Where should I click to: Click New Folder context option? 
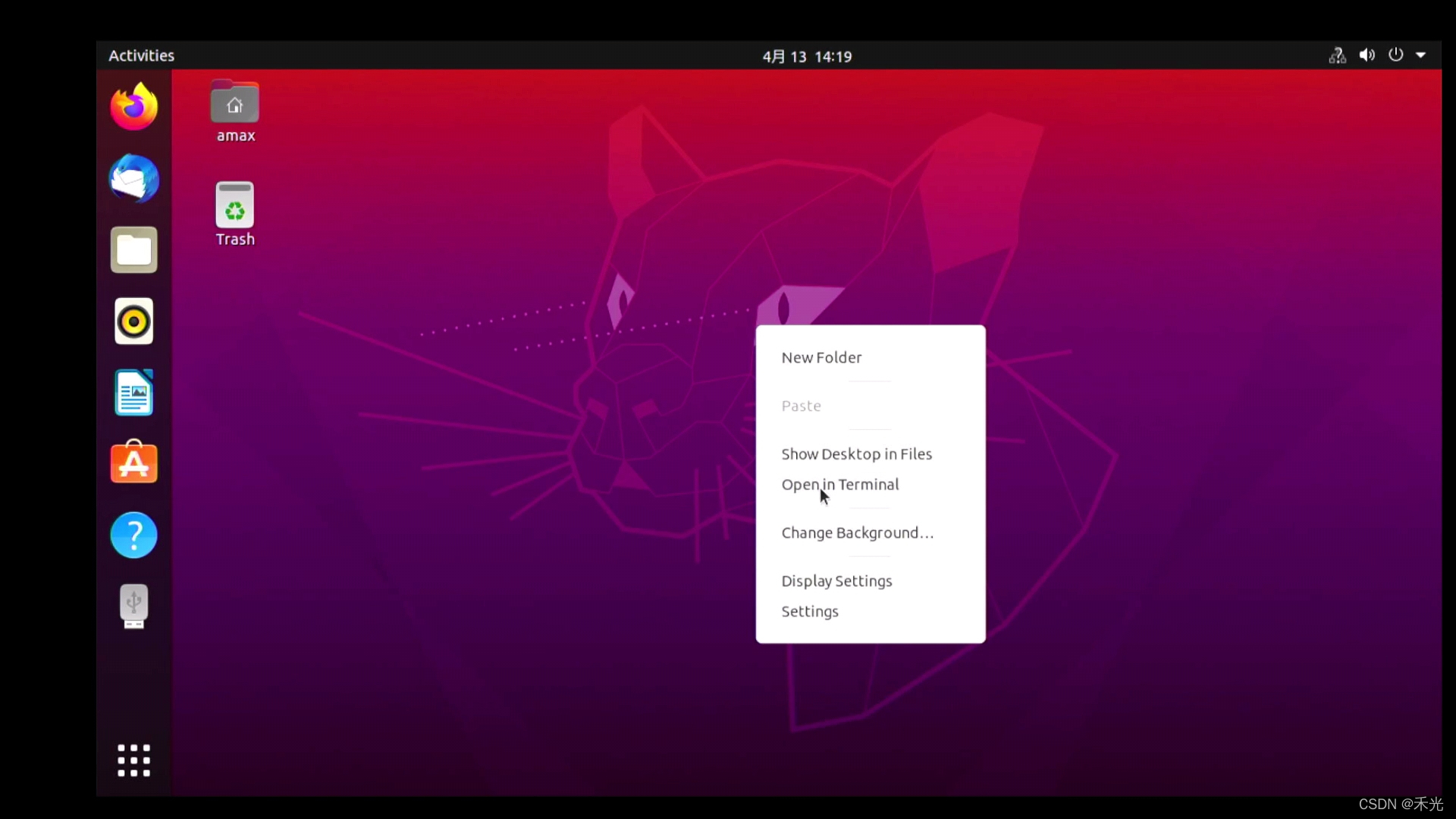821,357
